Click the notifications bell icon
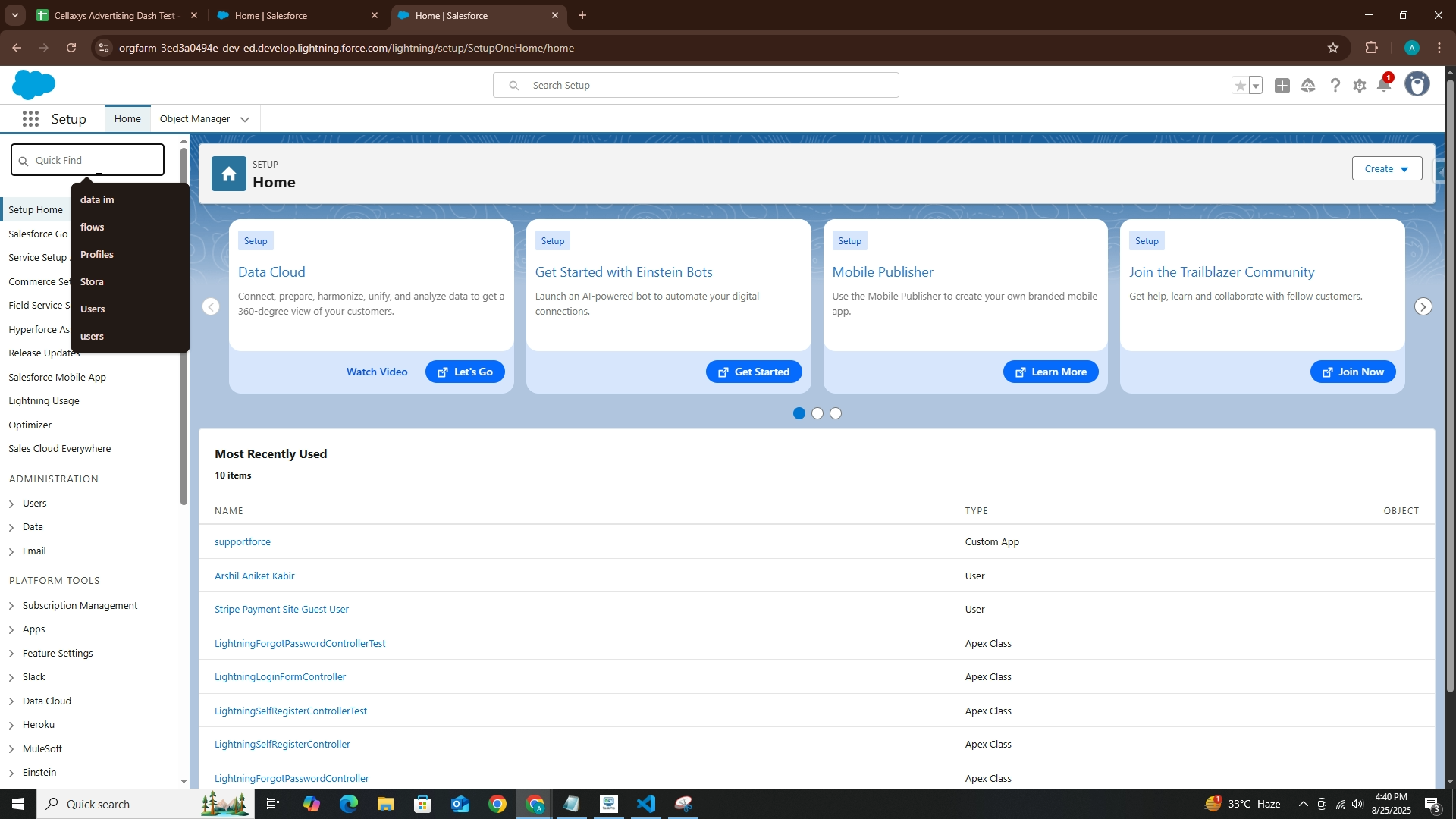 [x=1384, y=85]
